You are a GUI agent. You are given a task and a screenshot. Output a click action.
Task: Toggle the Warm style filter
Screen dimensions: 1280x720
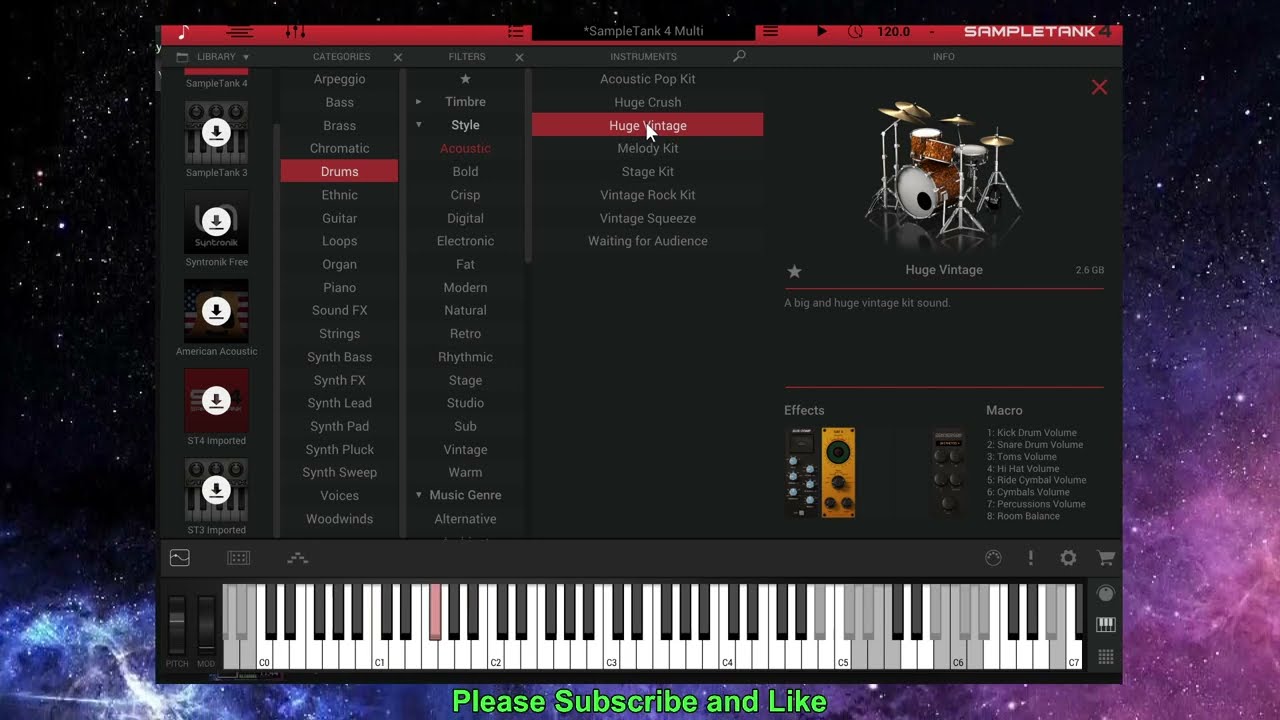click(465, 472)
